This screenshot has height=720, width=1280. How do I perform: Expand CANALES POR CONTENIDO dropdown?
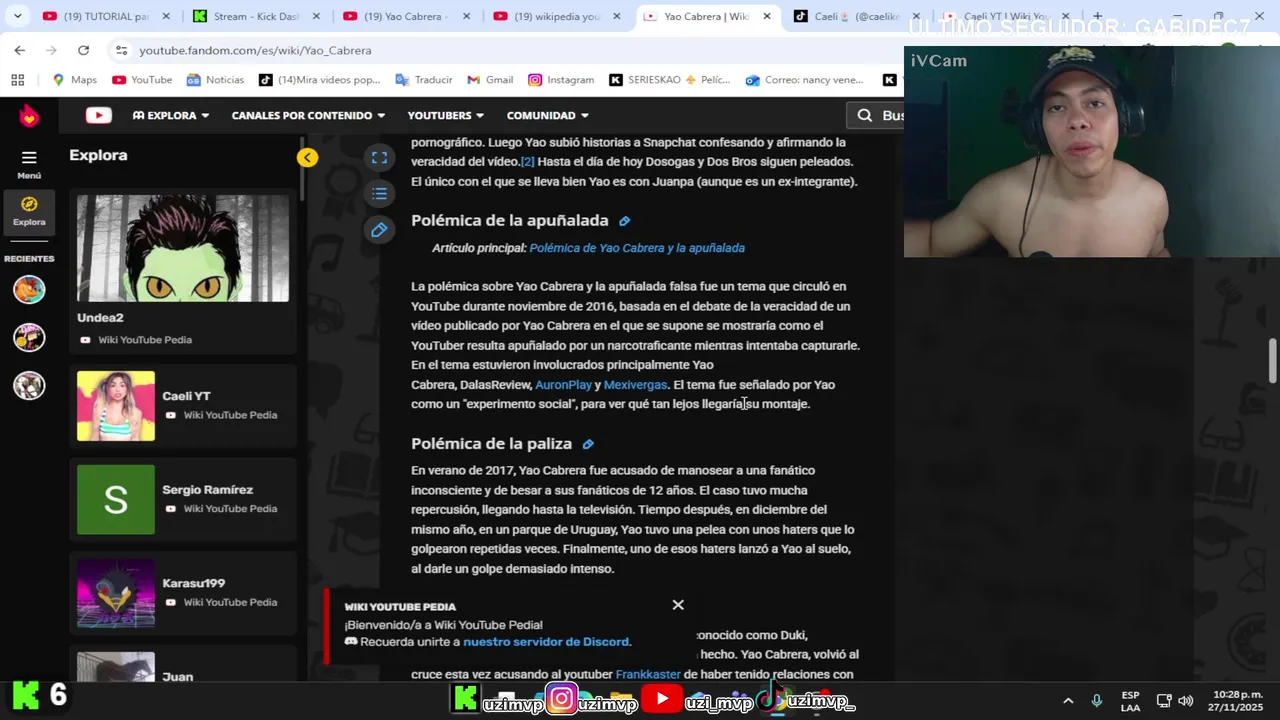[x=308, y=116]
